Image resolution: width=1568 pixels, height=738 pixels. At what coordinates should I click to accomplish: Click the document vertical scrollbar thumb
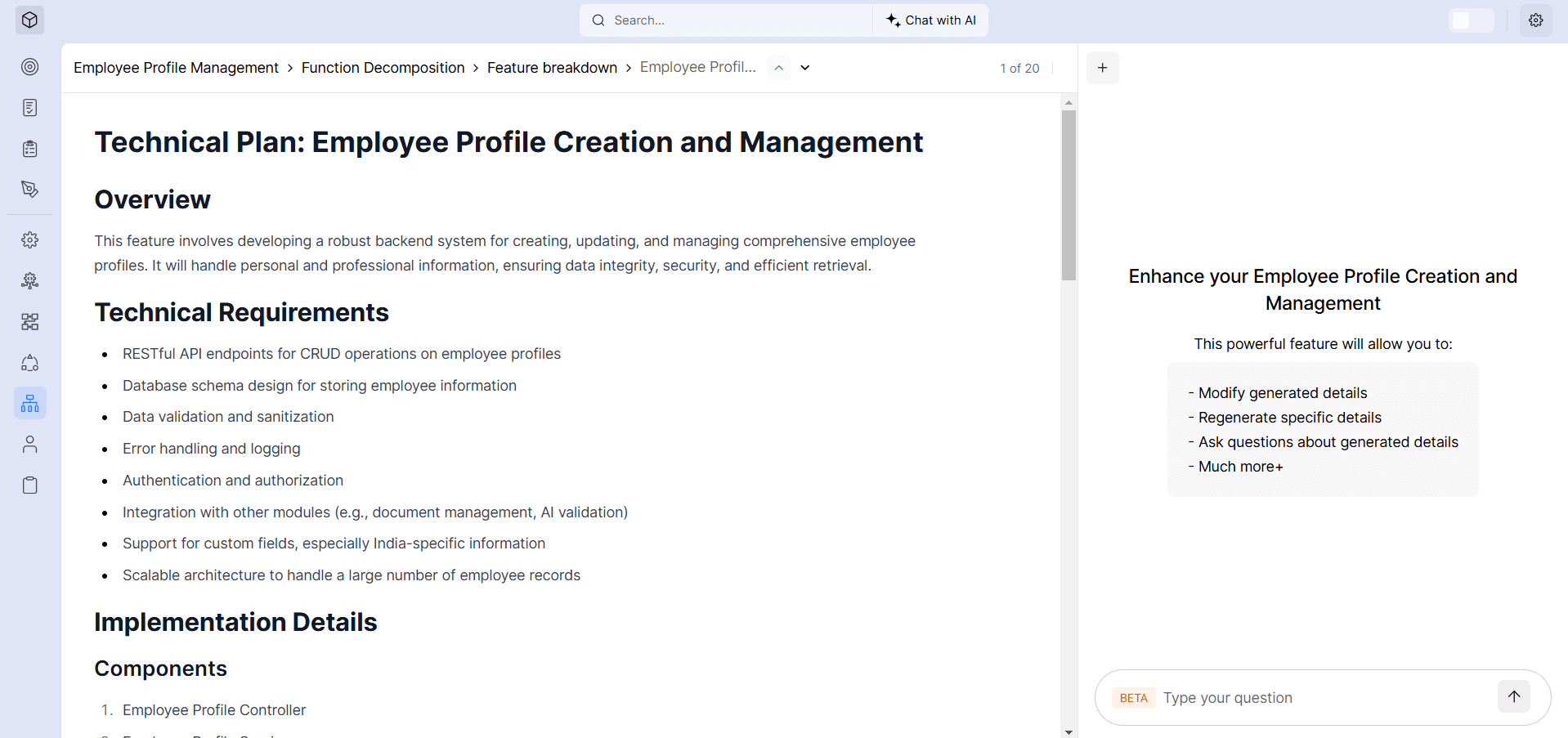[1068, 195]
